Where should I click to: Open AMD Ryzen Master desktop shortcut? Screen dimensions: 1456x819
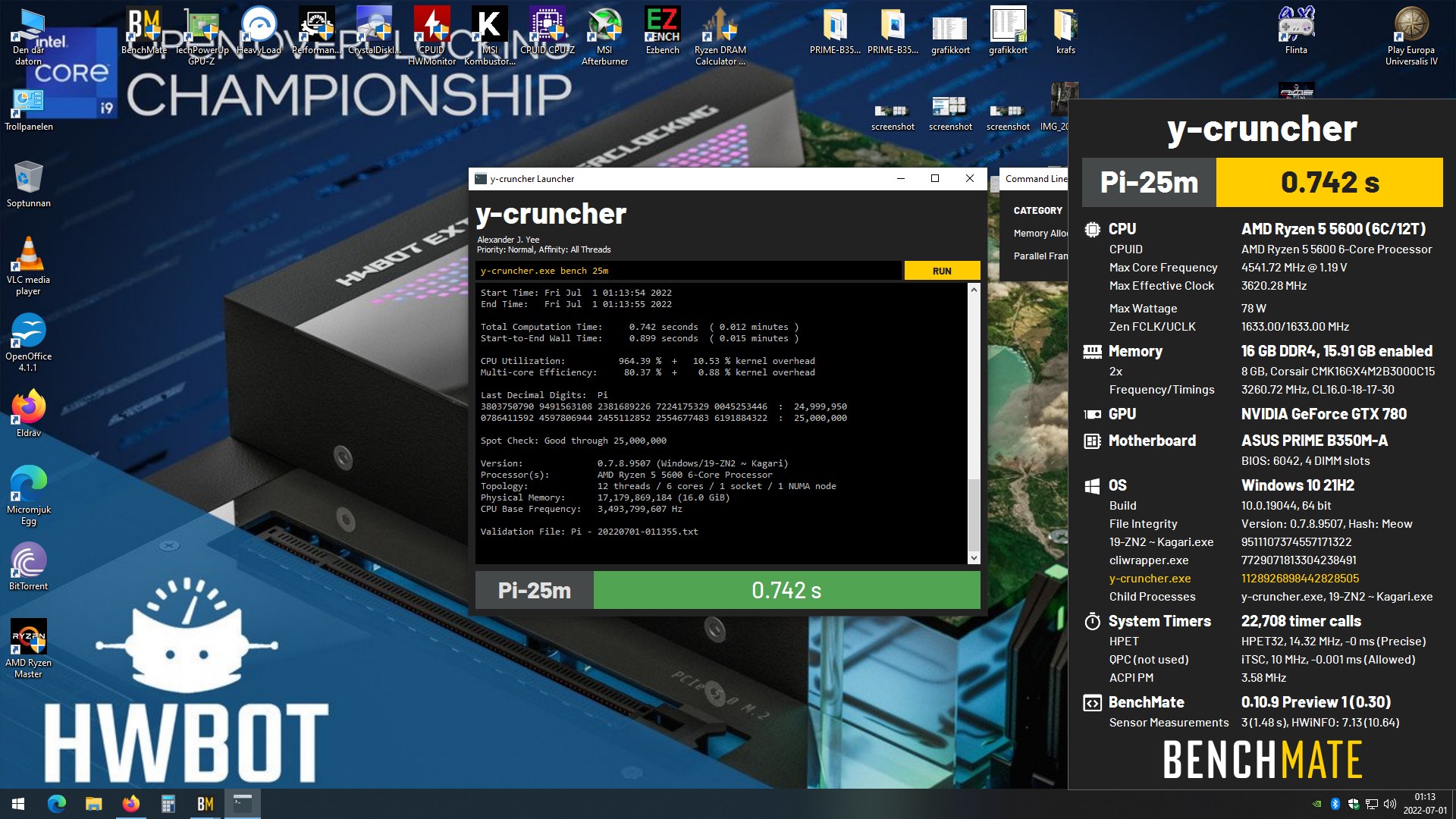(x=29, y=649)
